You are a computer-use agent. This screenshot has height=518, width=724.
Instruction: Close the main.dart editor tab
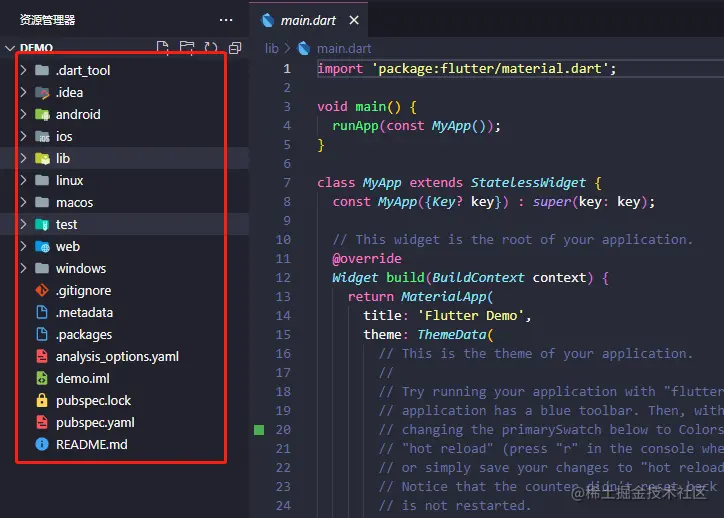click(x=354, y=20)
